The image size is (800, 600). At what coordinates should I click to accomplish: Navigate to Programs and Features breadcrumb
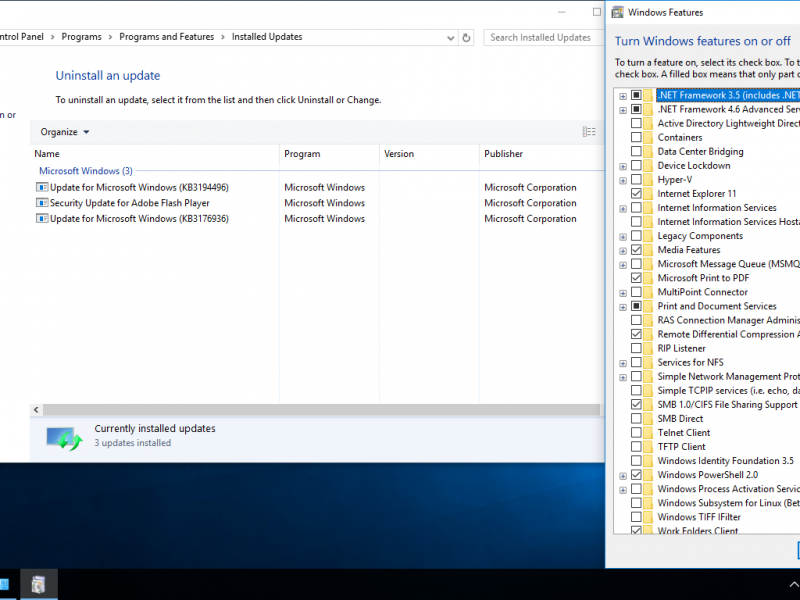pyautogui.click(x=167, y=37)
